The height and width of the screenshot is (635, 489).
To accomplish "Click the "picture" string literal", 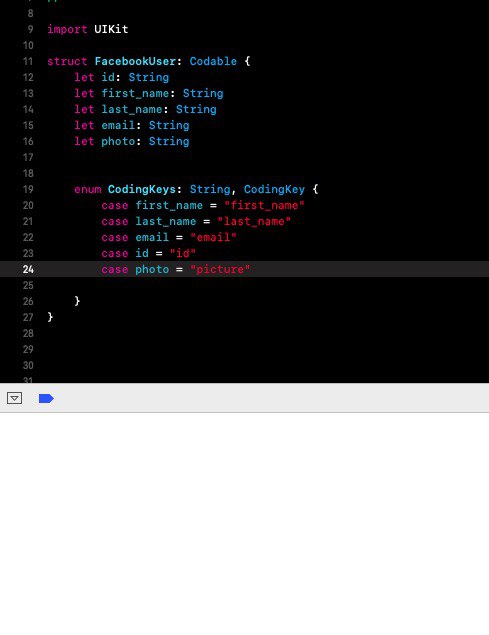I will click(220, 269).
